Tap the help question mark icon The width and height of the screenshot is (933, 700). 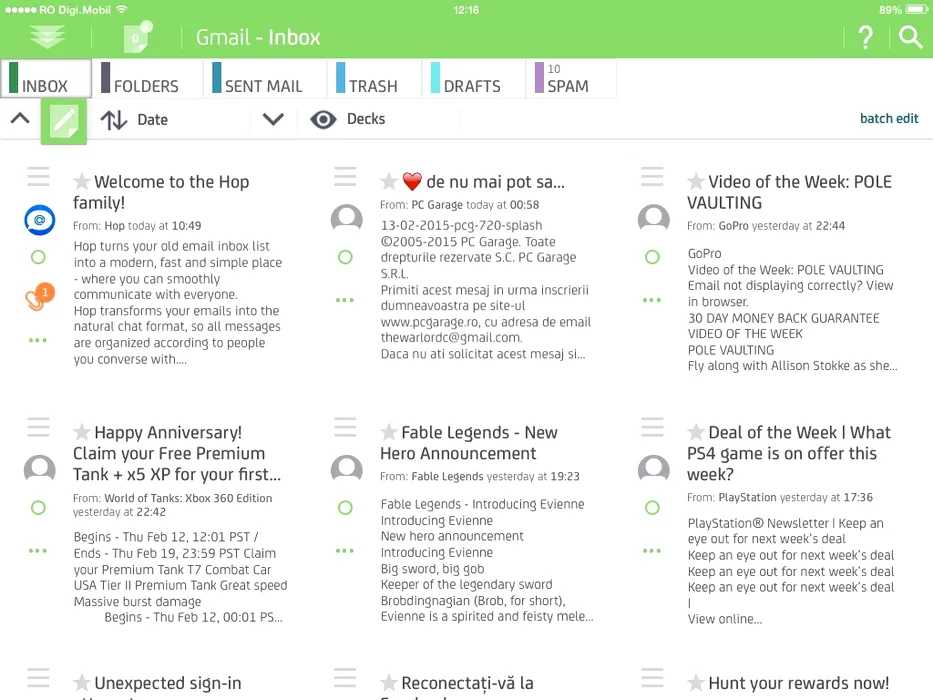click(x=866, y=38)
